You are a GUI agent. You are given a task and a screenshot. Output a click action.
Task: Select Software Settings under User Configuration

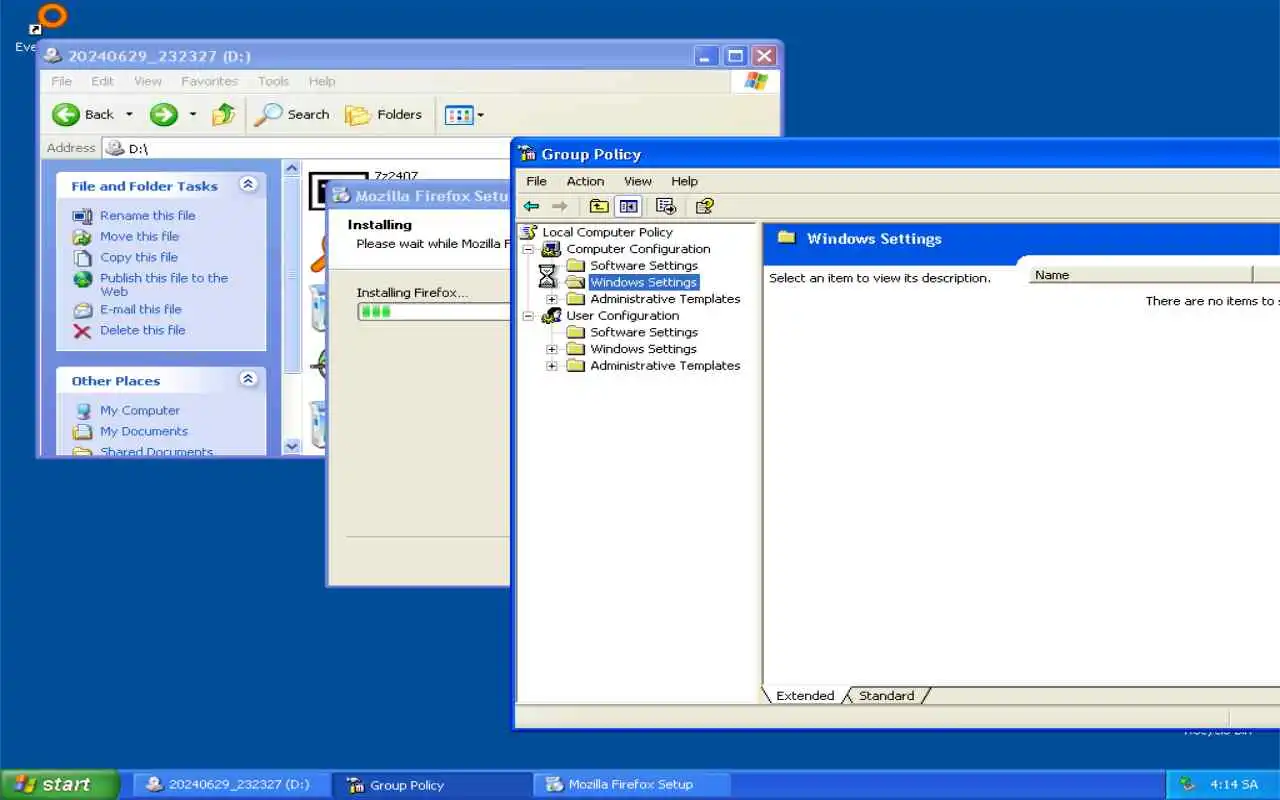pyautogui.click(x=644, y=332)
